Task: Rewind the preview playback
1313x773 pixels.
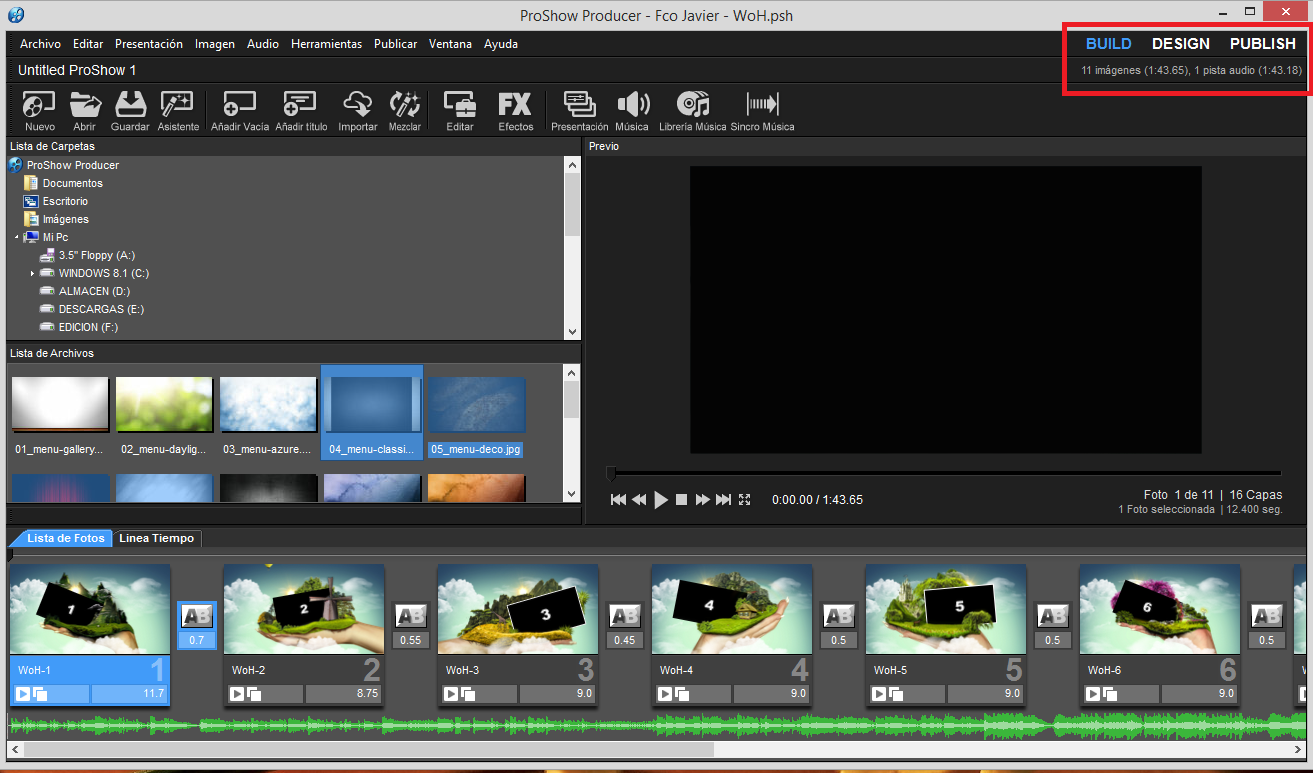Action: (x=639, y=500)
